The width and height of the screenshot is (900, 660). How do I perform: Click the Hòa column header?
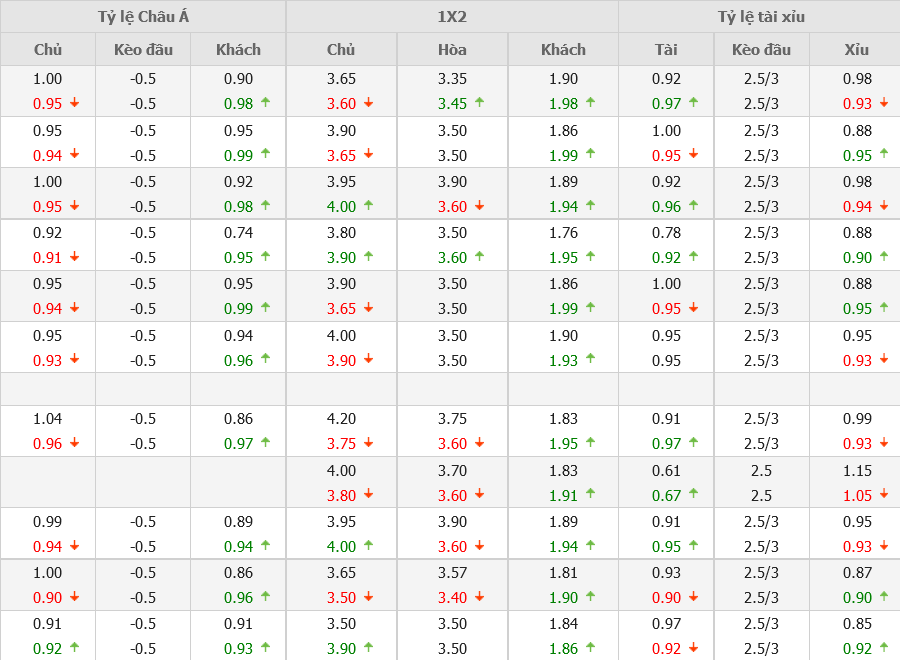(x=452, y=50)
